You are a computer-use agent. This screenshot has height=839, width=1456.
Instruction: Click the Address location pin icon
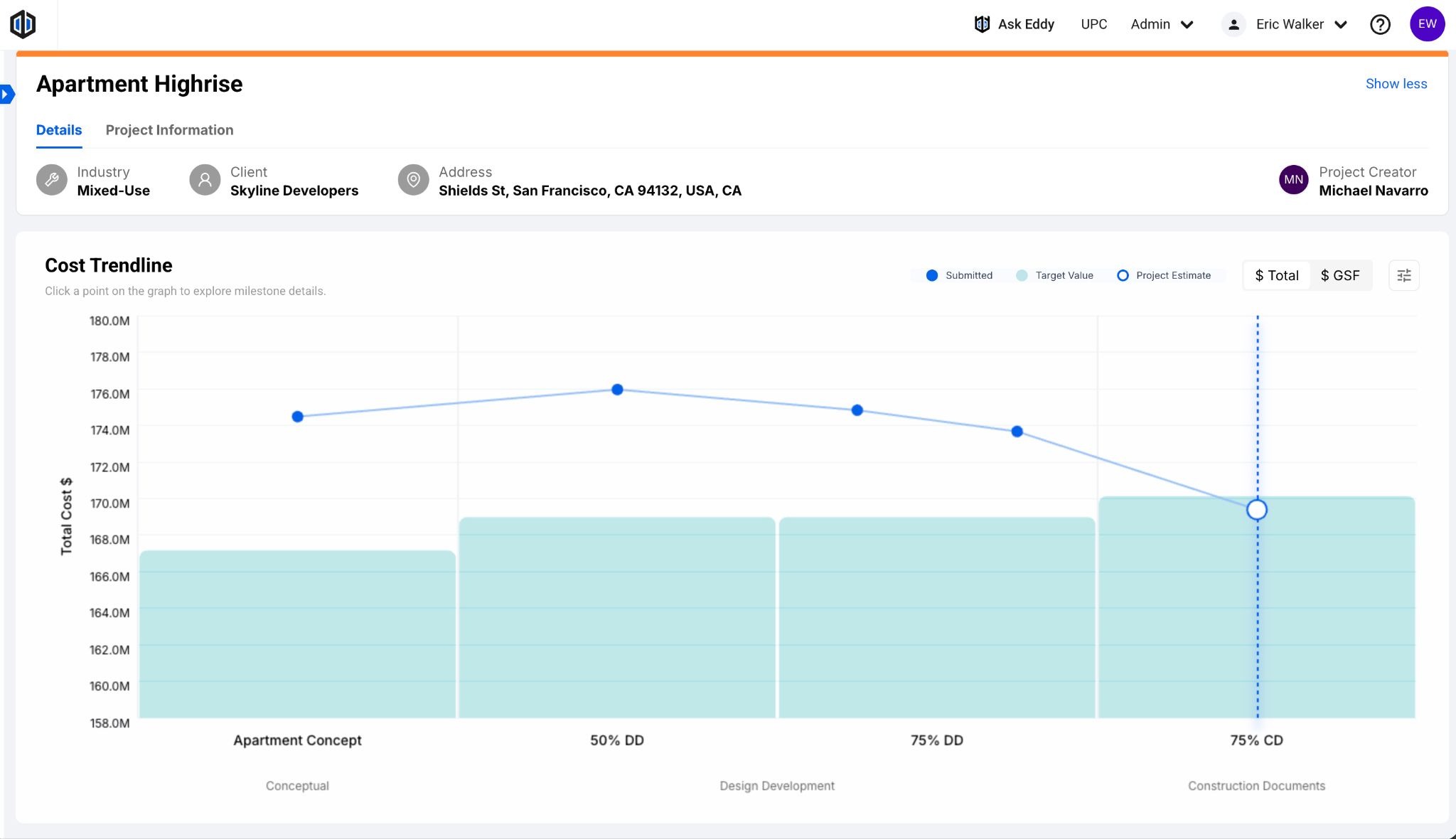(413, 180)
